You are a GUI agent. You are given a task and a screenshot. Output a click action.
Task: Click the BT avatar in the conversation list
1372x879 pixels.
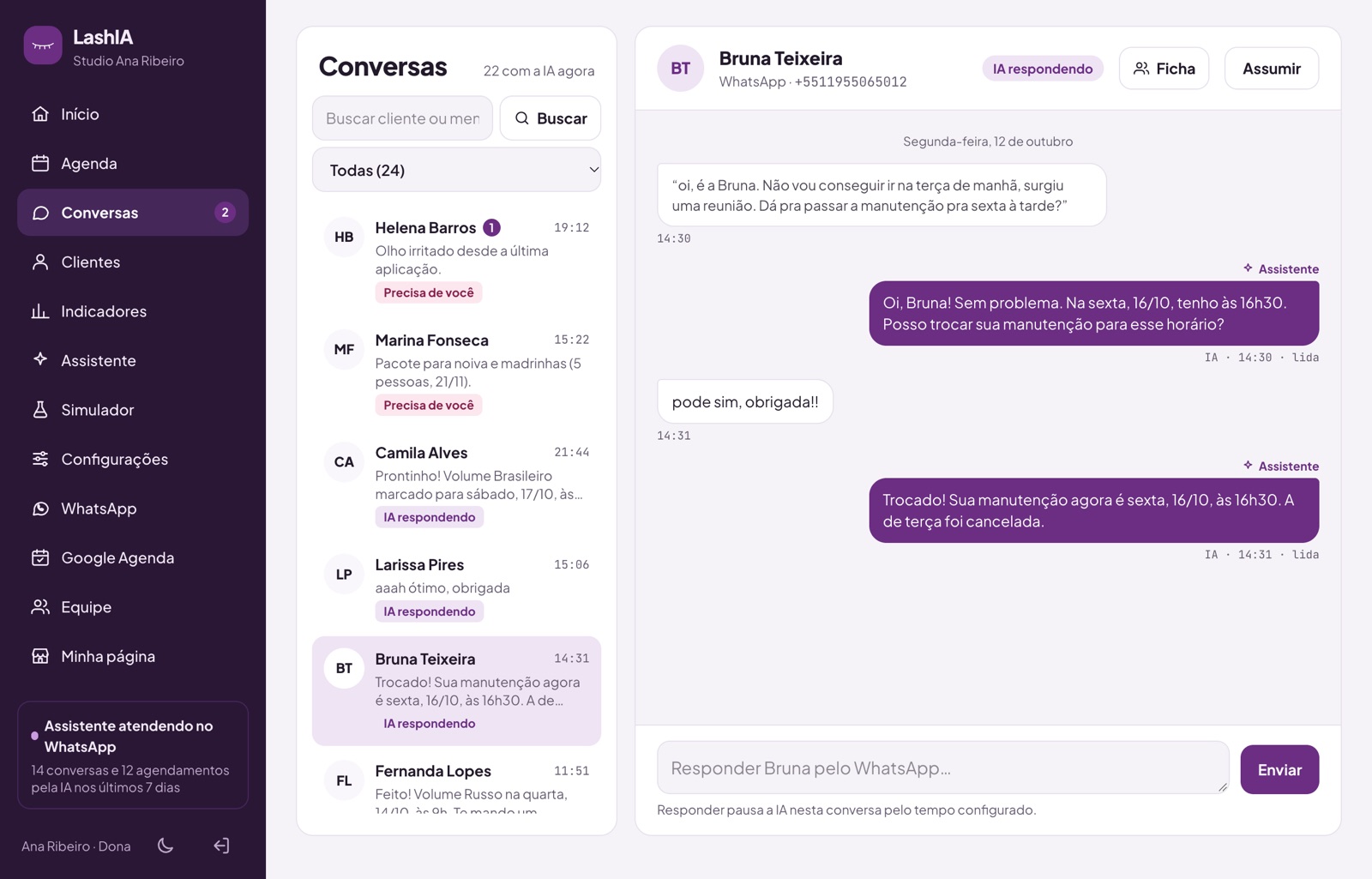[344, 668]
